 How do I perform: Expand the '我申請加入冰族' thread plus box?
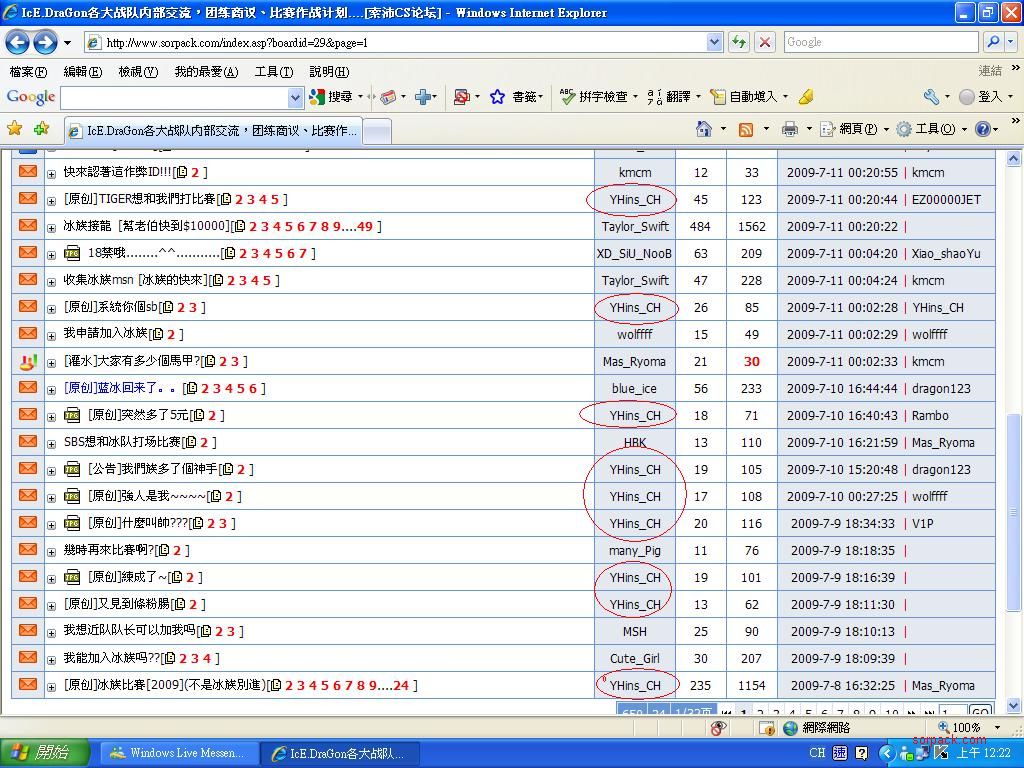51,335
